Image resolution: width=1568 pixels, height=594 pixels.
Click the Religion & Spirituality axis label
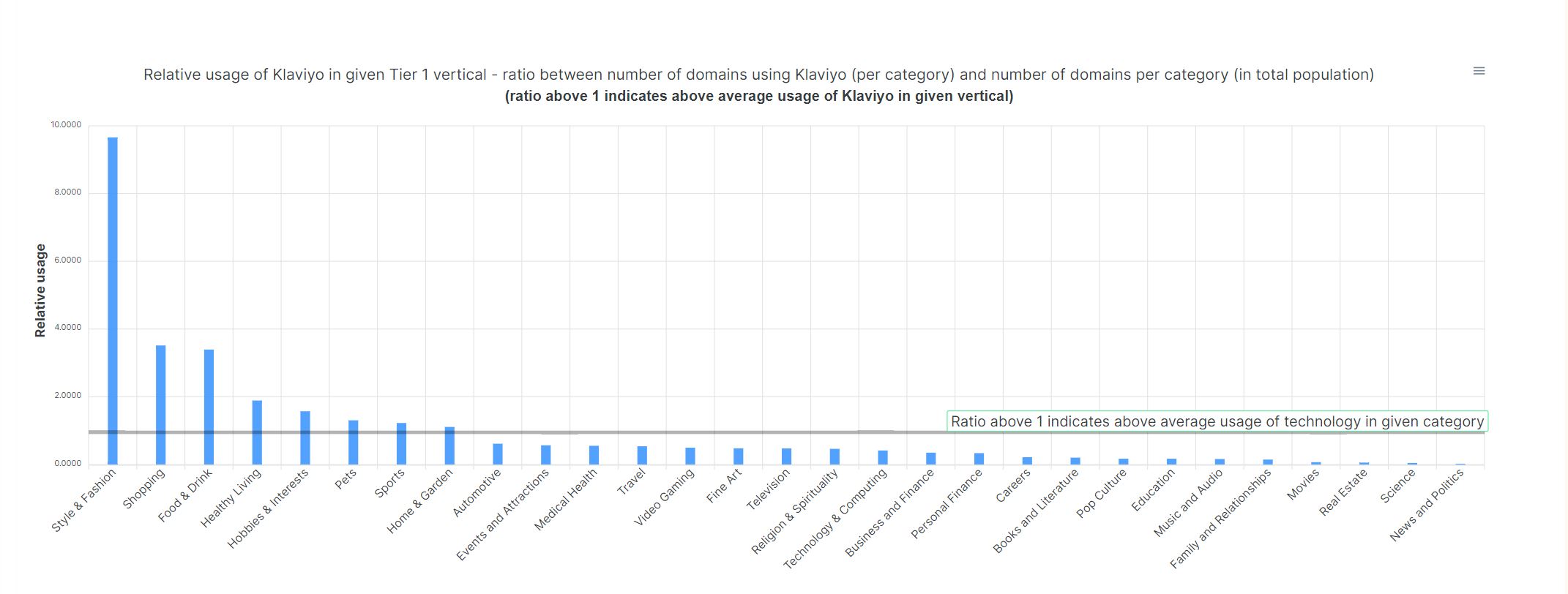[795, 511]
